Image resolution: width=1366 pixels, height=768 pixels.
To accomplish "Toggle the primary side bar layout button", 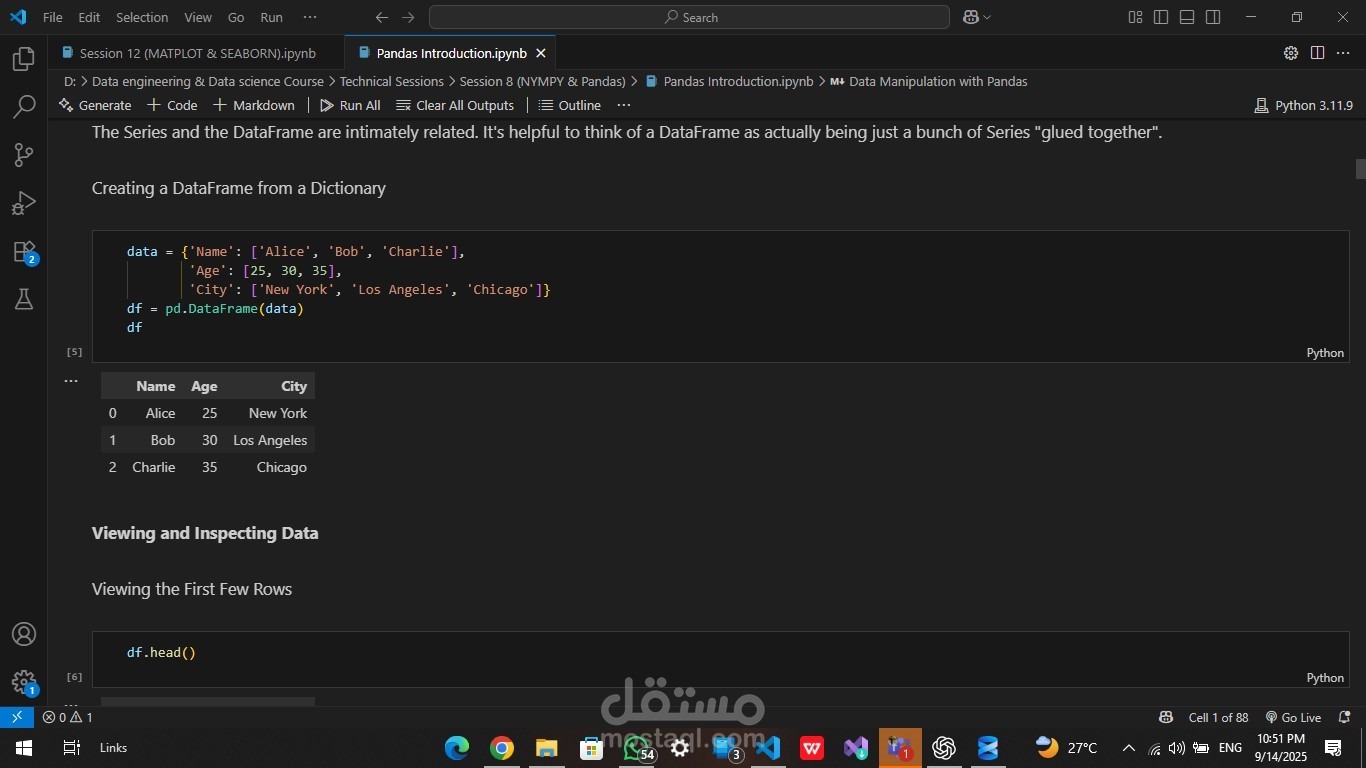I will tap(1161, 17).
